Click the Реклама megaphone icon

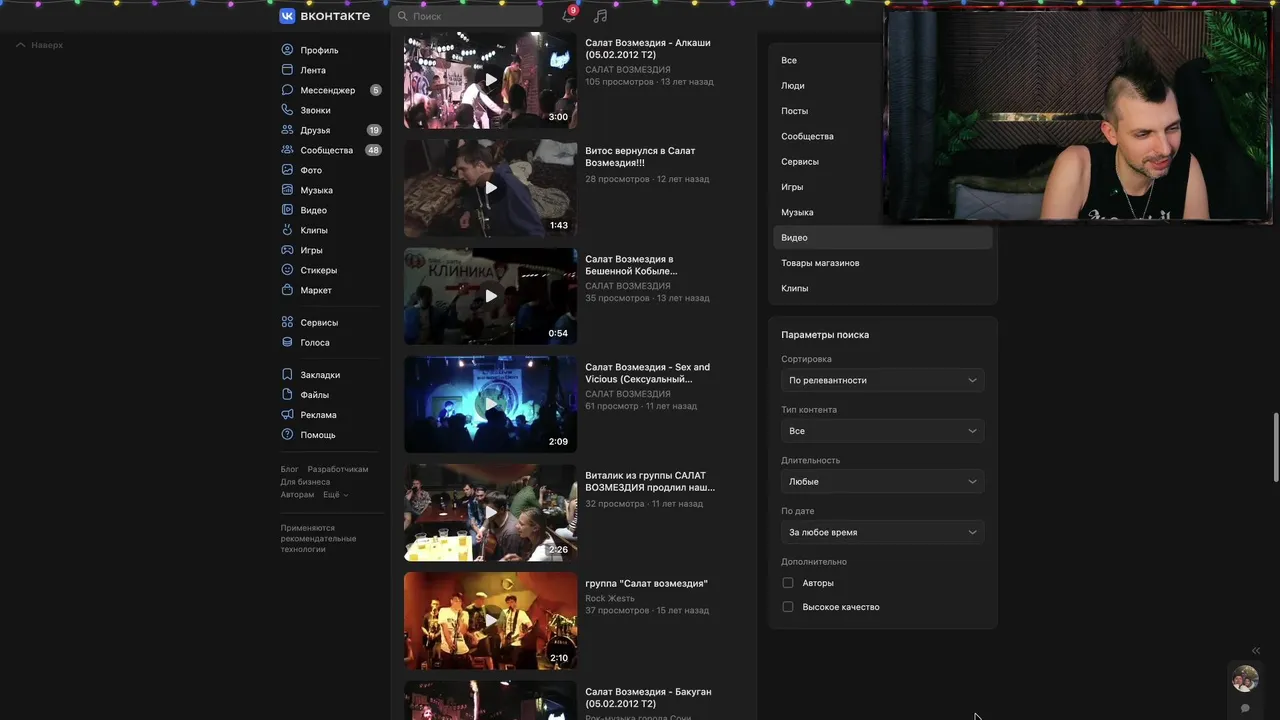(x=288, y=415)
